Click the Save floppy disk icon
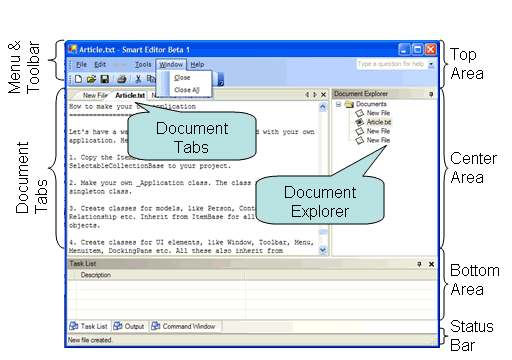 tap(105, 79)
